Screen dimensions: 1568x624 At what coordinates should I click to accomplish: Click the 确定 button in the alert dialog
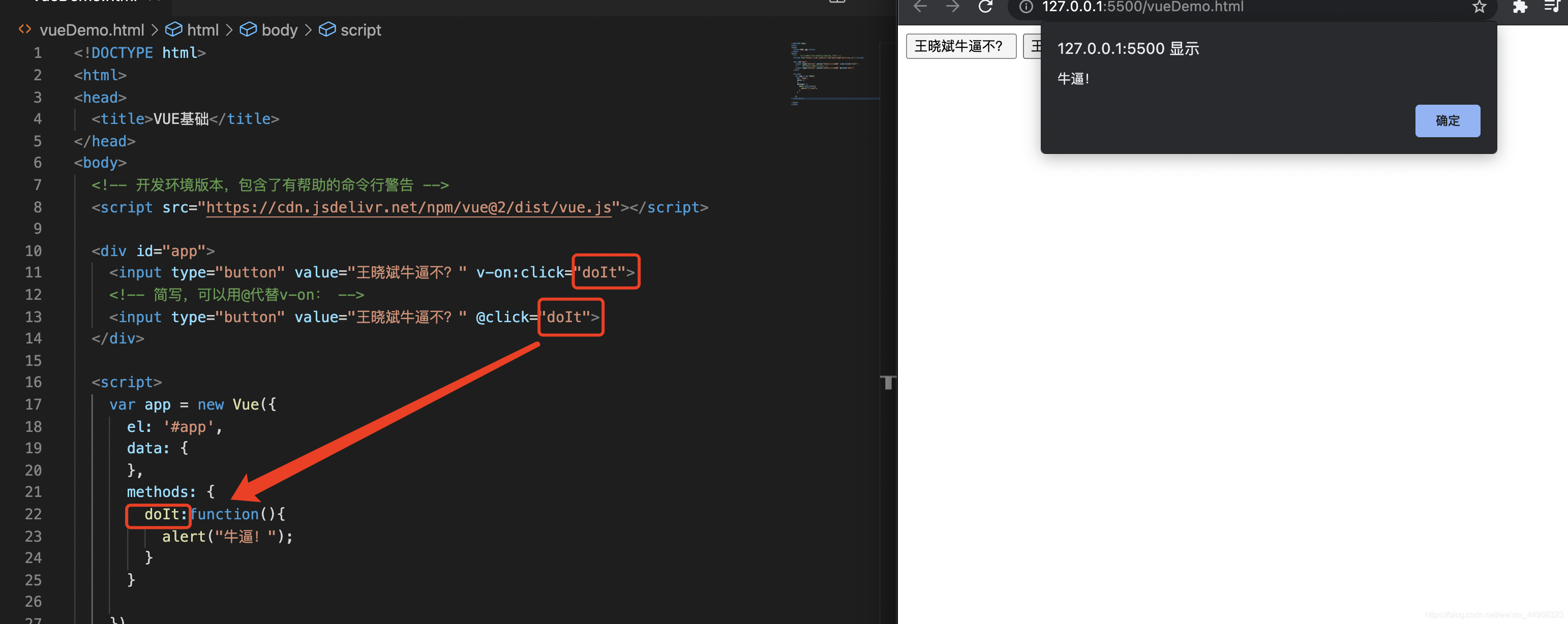tap(1448, 120)
